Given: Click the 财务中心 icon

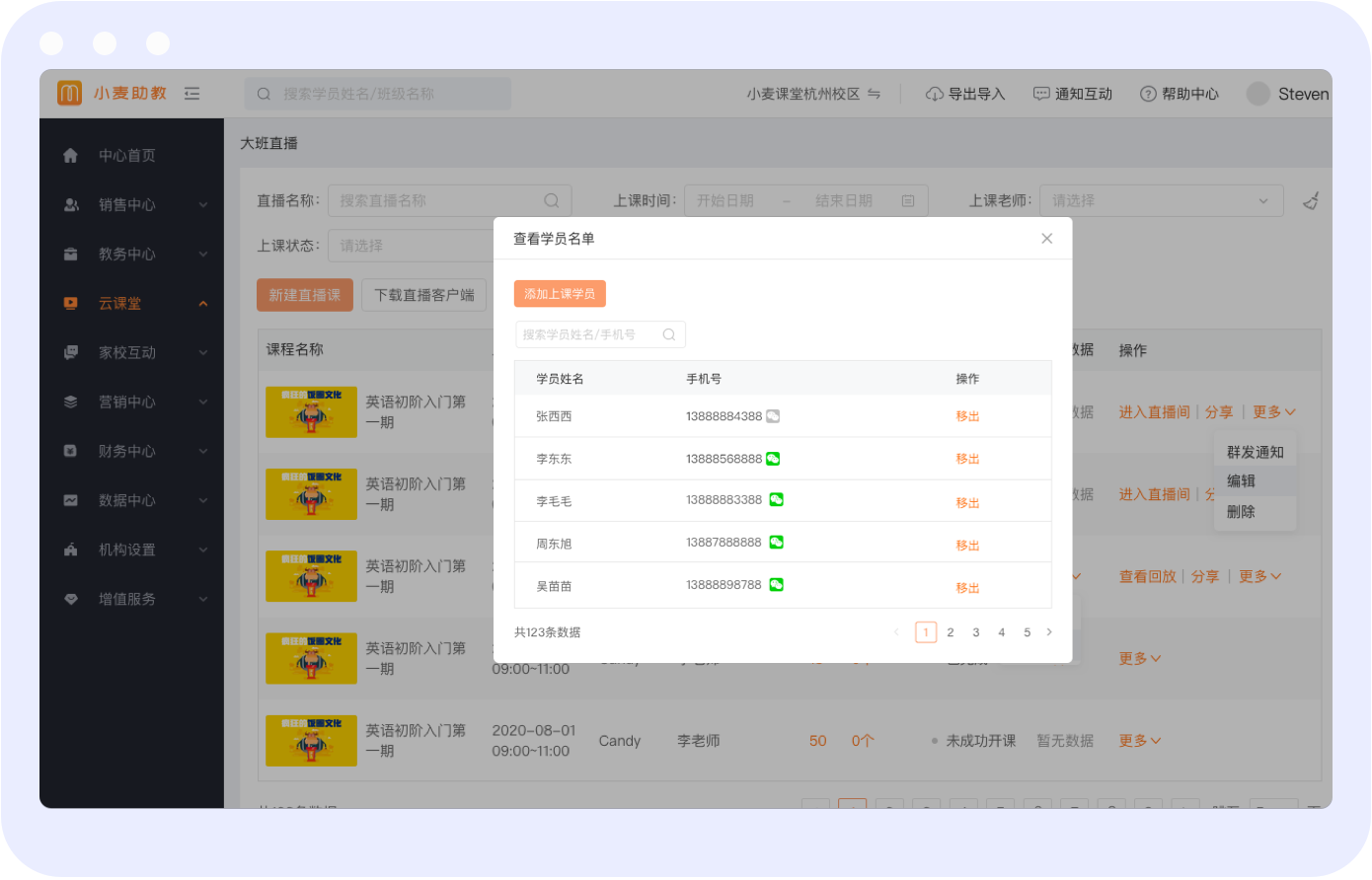Looking at the screenshot, I should tap(71, 451).
